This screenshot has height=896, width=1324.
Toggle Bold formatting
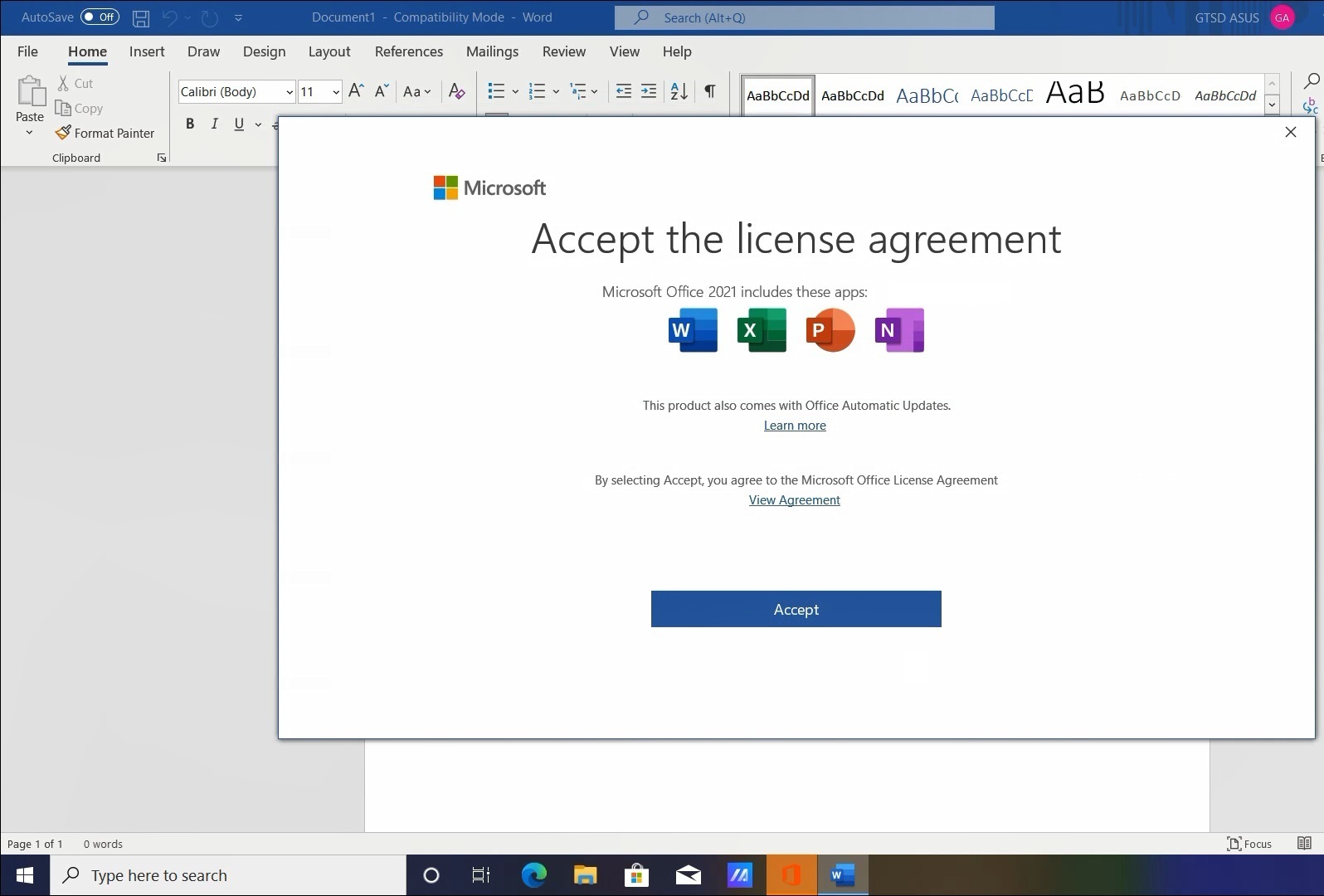point(190,124)
